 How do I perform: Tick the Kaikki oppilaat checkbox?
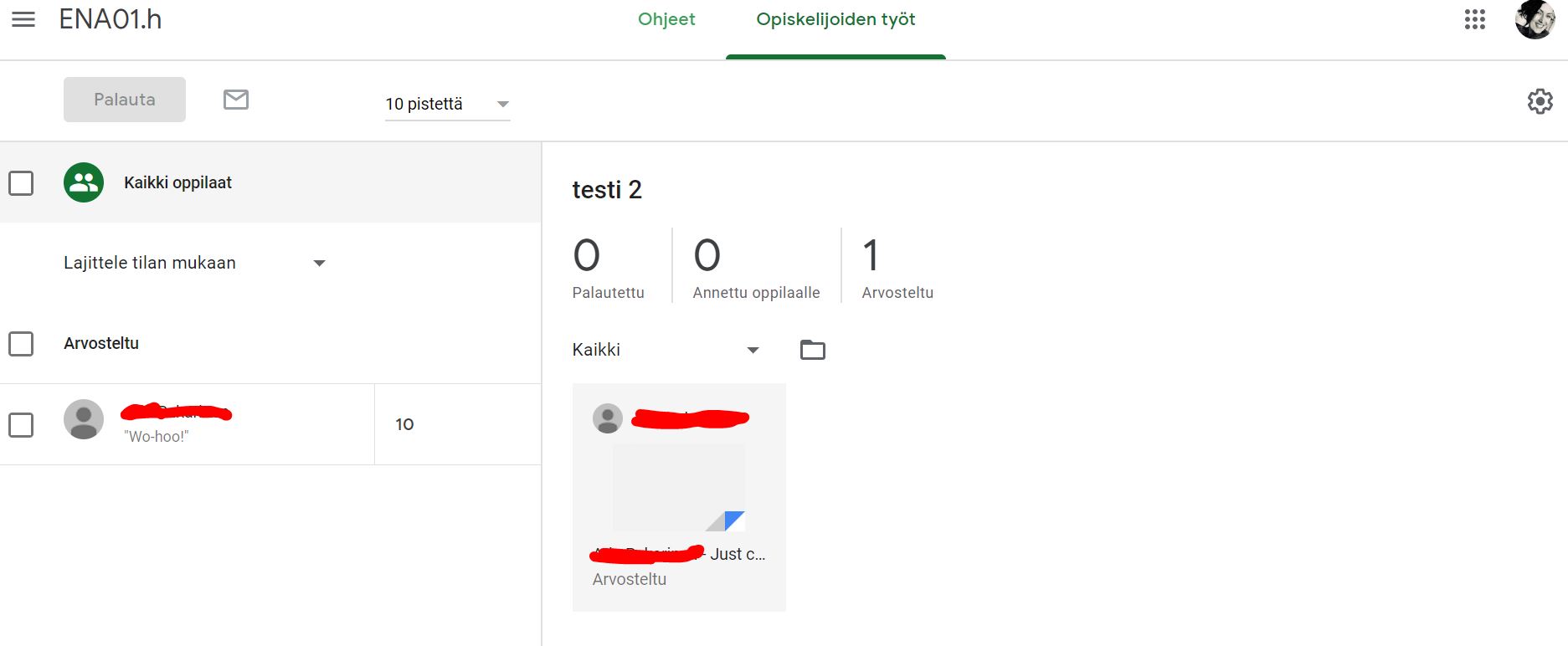(21, 183)
